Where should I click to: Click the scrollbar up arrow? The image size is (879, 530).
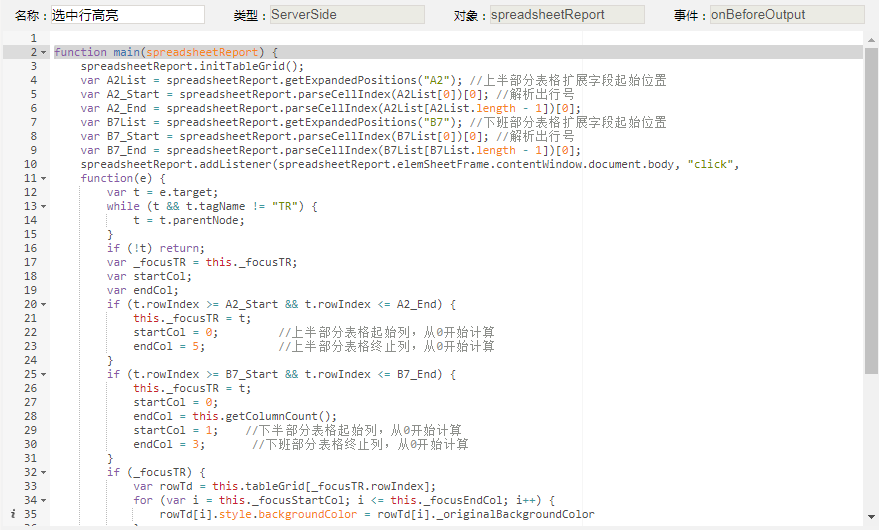coord(871,40)
